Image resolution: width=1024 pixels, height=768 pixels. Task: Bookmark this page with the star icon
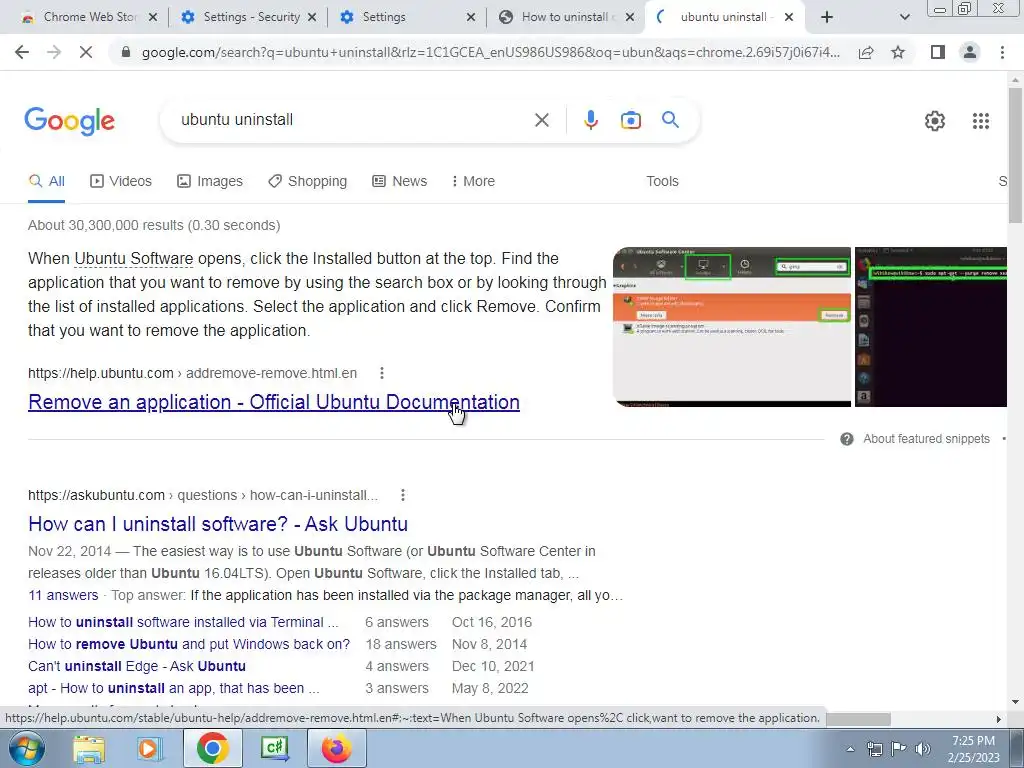tap(898, 52)
